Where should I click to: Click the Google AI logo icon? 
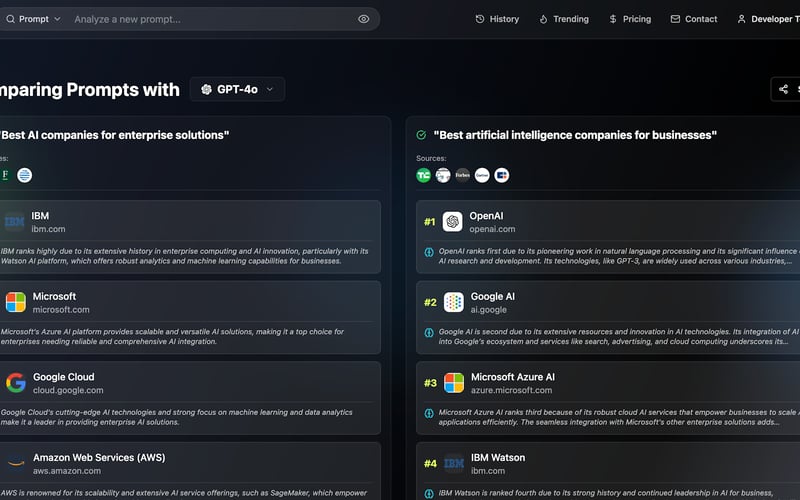tap(454, 303)
